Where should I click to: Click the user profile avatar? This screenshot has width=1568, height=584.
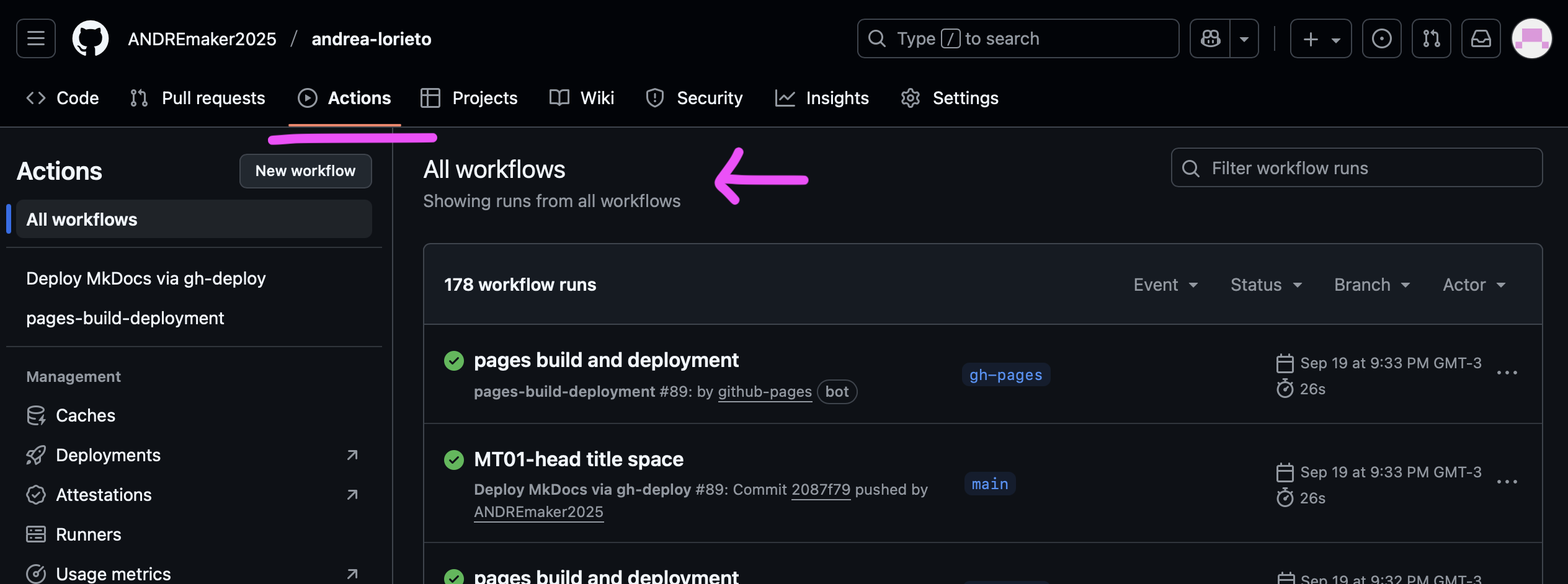[1531, 38]
